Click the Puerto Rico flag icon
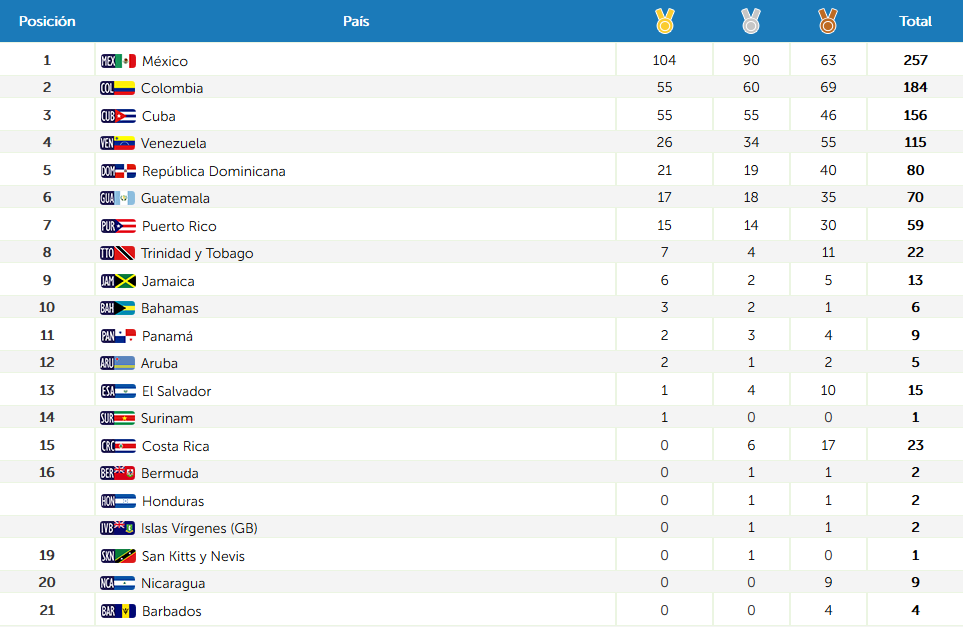Image resolution: width=963 pixels, height=627 pixels. pos(118,226)
